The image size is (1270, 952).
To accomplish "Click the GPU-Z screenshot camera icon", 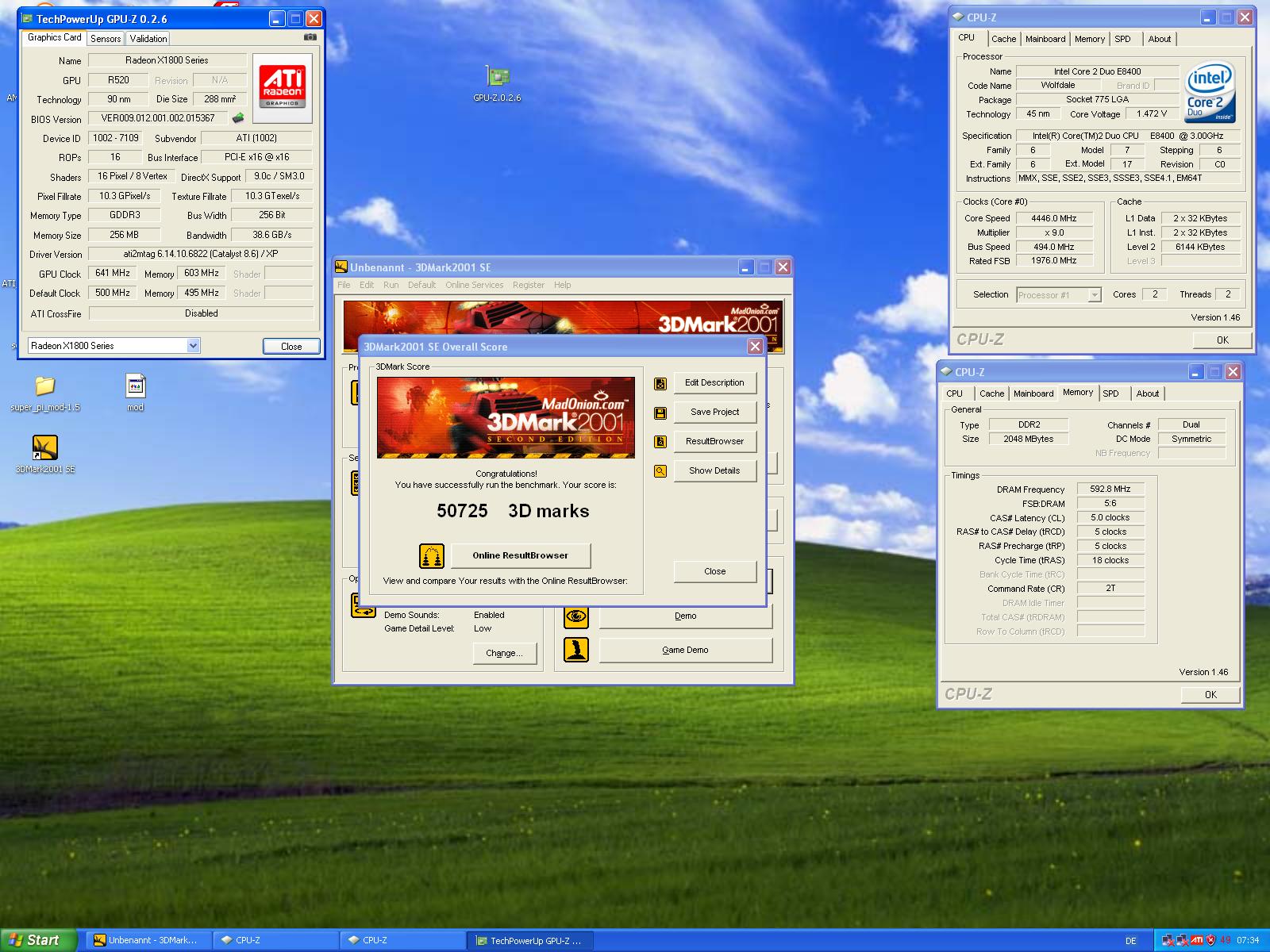I will pyautogui.click(x=310, y=37).
